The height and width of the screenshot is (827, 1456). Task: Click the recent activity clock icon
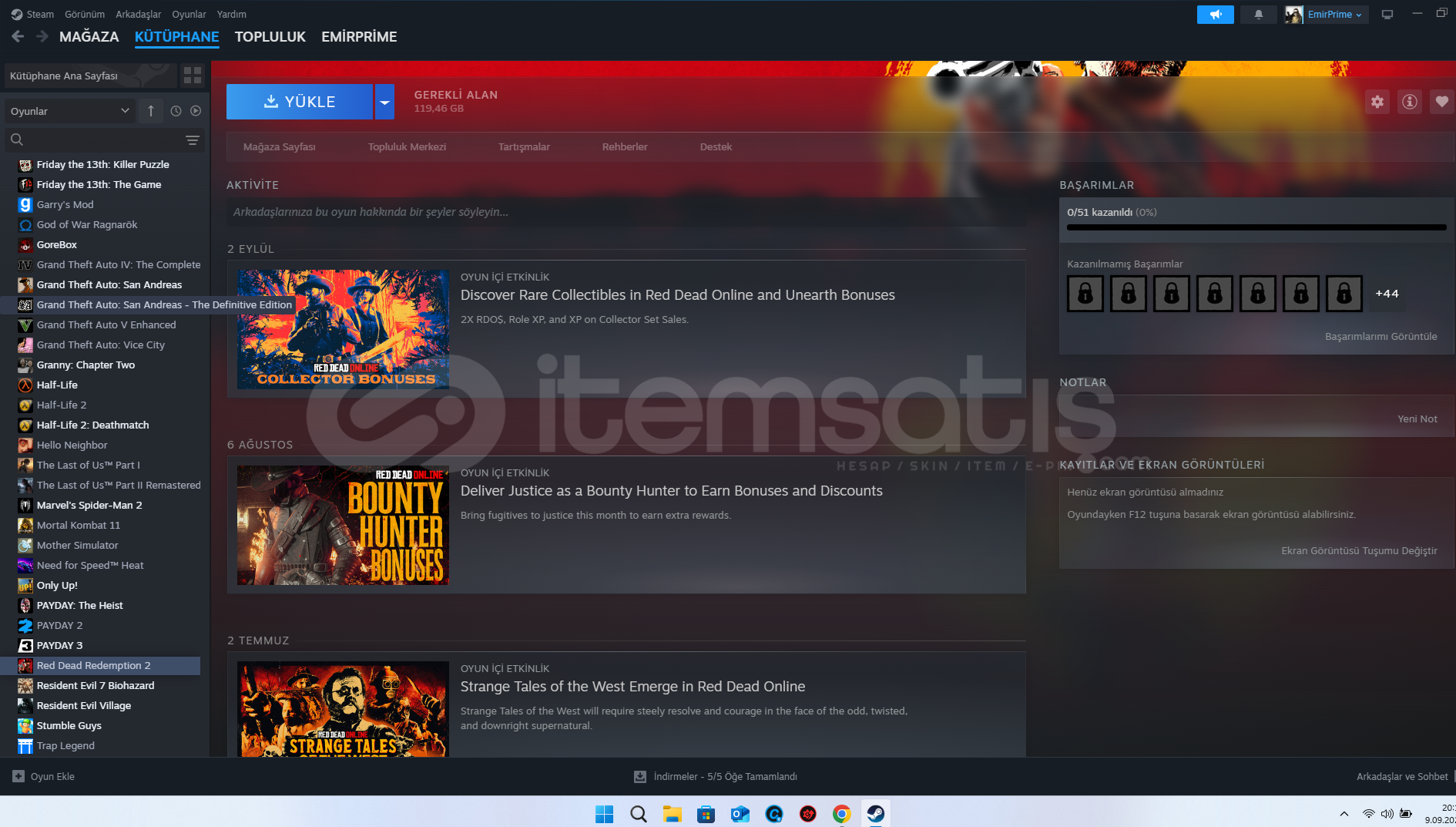pos(176,111)
